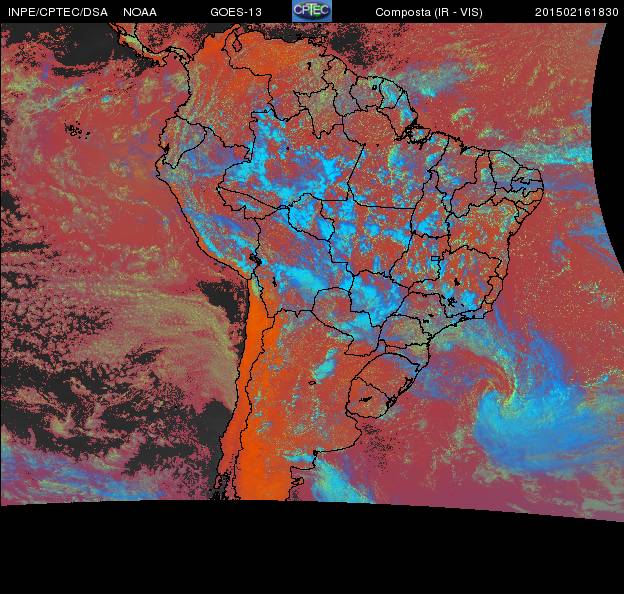Select the NOAA label in the header
Image resolution: width=624 pixels, height=594 pixels.
click(140, 12)
